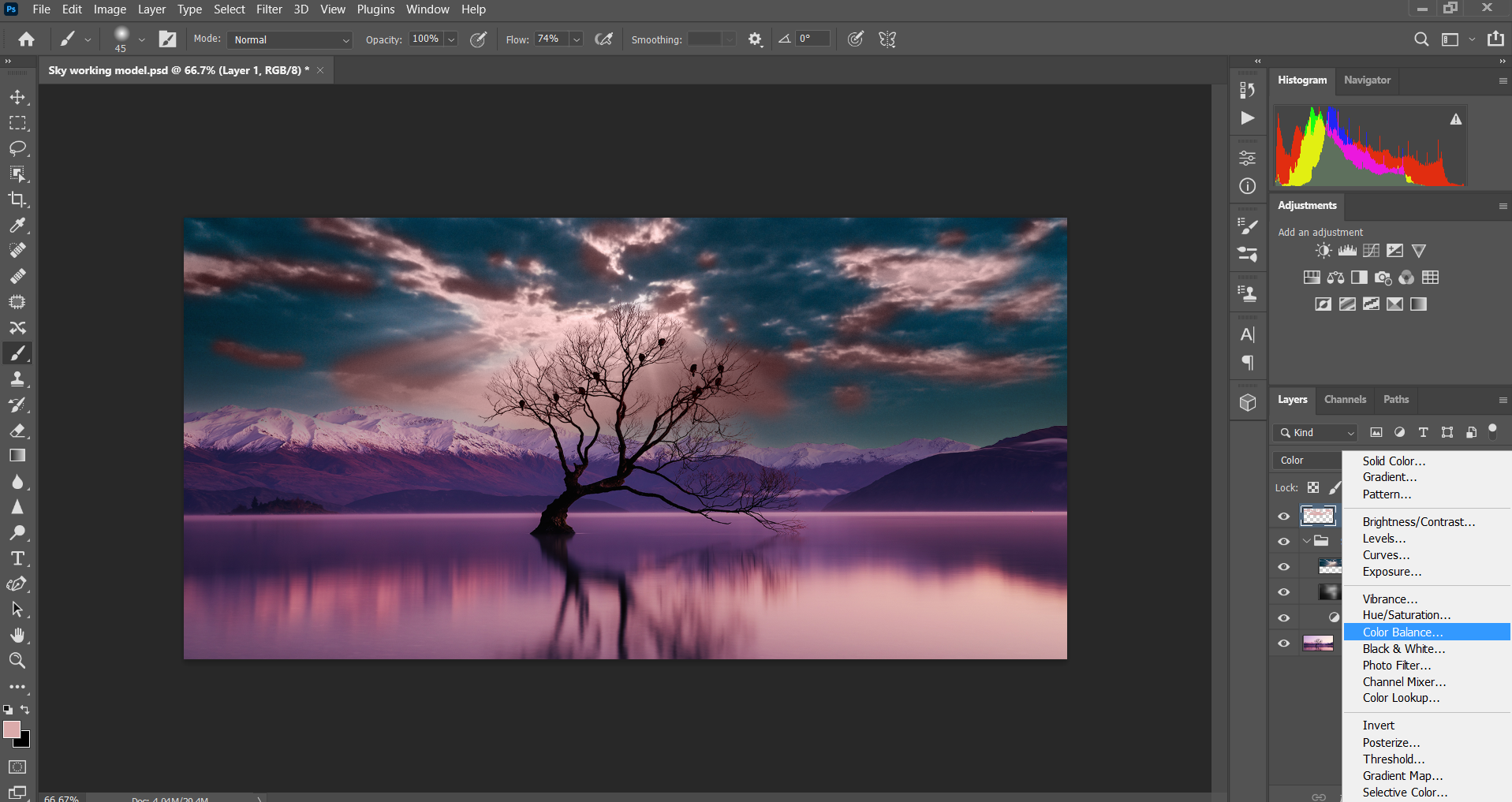Viewport: 1512px width, 802px height.
Task: Add a Curves adjustment icon
Action: click(x=1371, y=250)
